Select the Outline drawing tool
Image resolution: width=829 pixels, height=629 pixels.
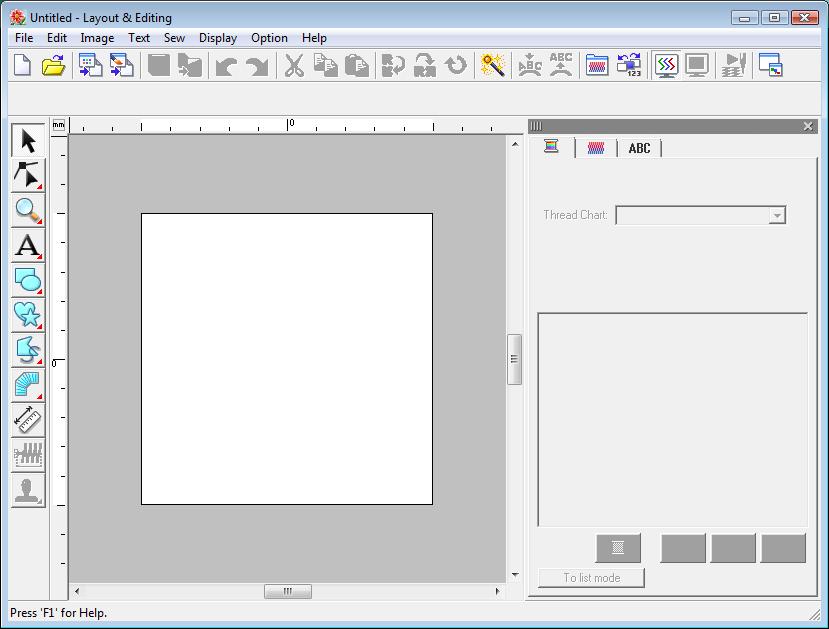28,350
